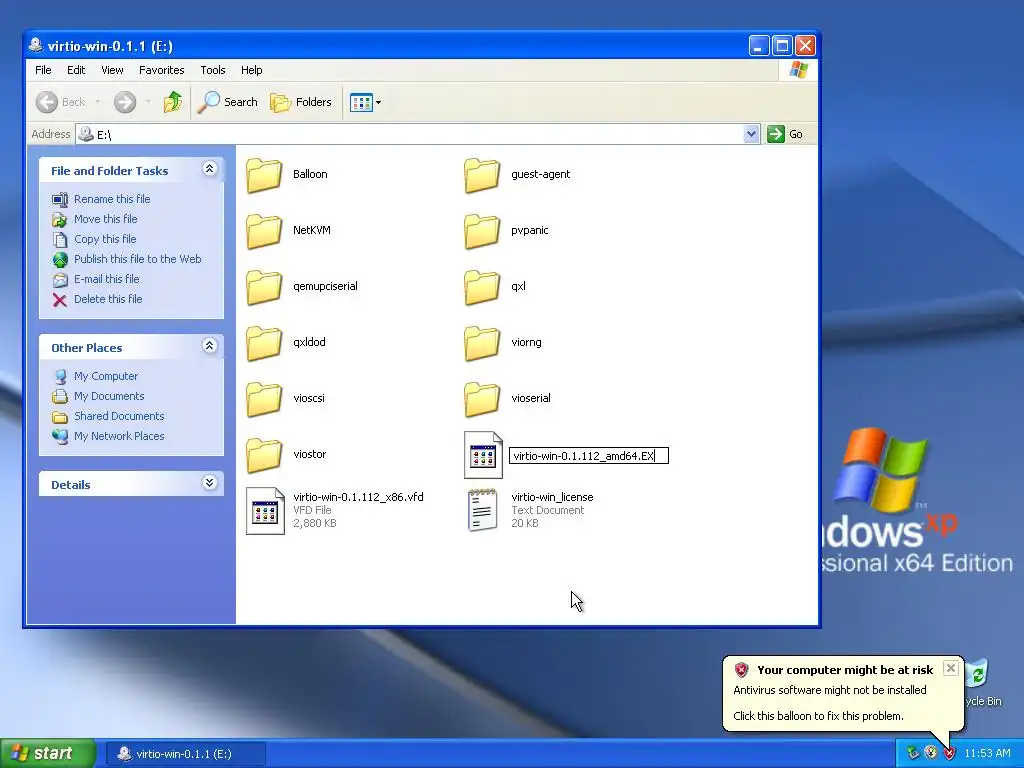The height and width of the screenshot is (768, 1024).
Task: Toggle the Folders pane
Action: 301,102
